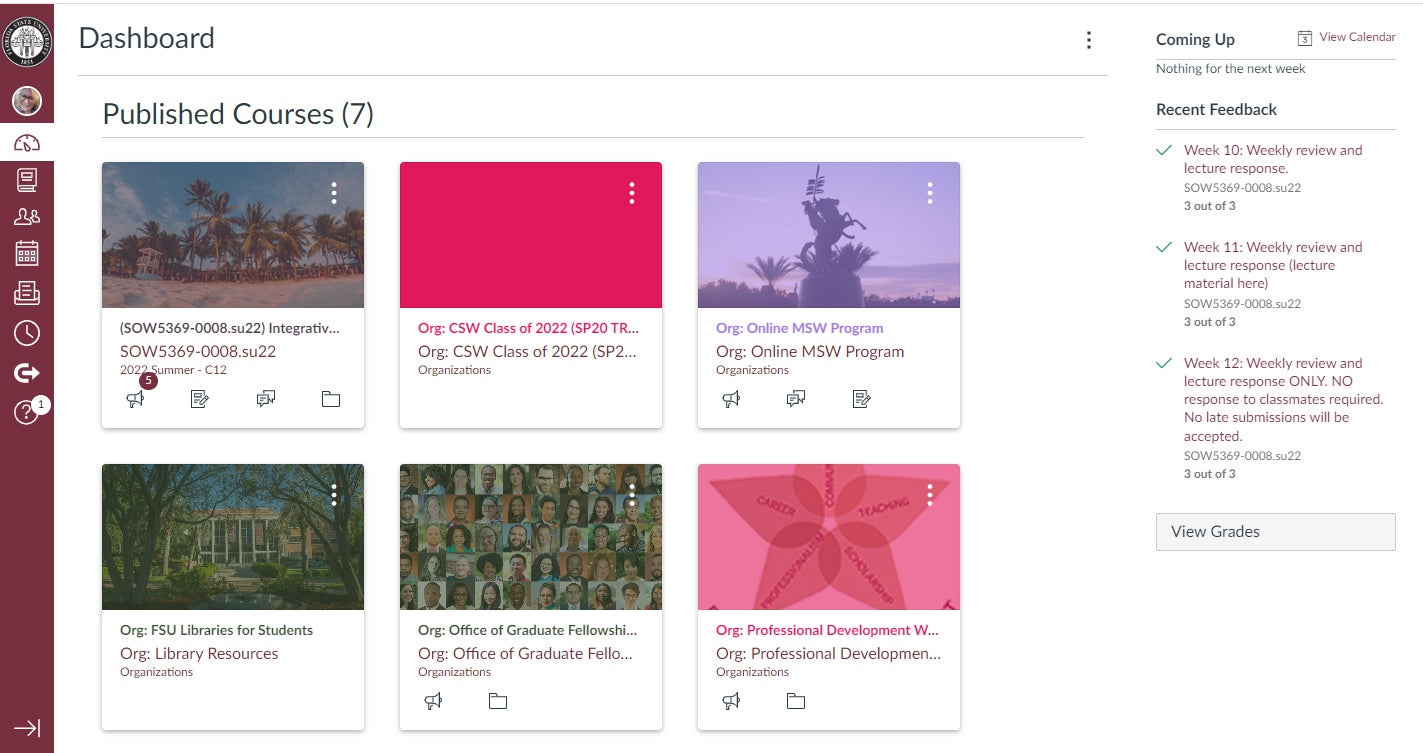The width and height of the screenshot is (1423, 753).
Task: Open CSW Class of 2022 card options
Action: (x=631, y=193)
